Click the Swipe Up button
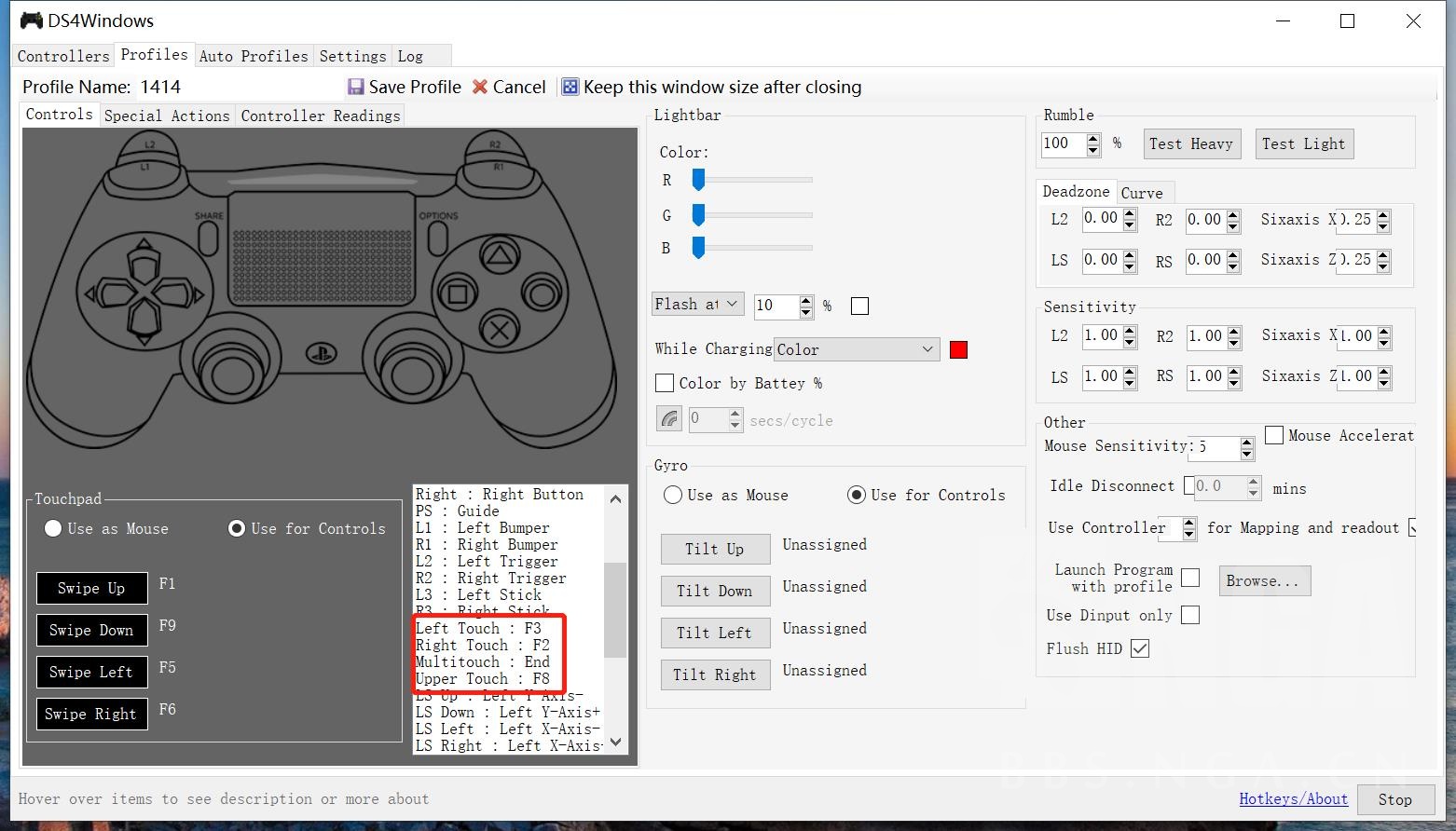 coord(91,588)
